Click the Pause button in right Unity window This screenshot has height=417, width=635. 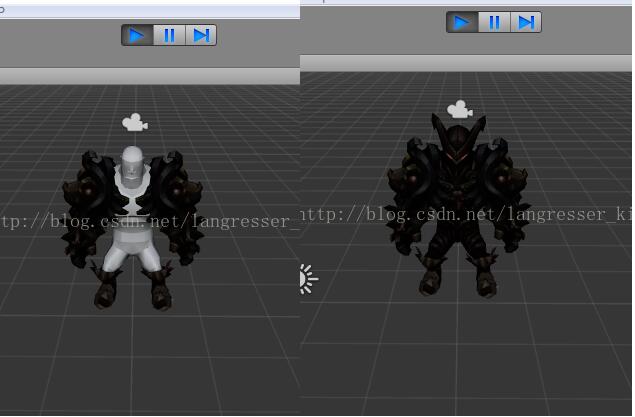494,22
